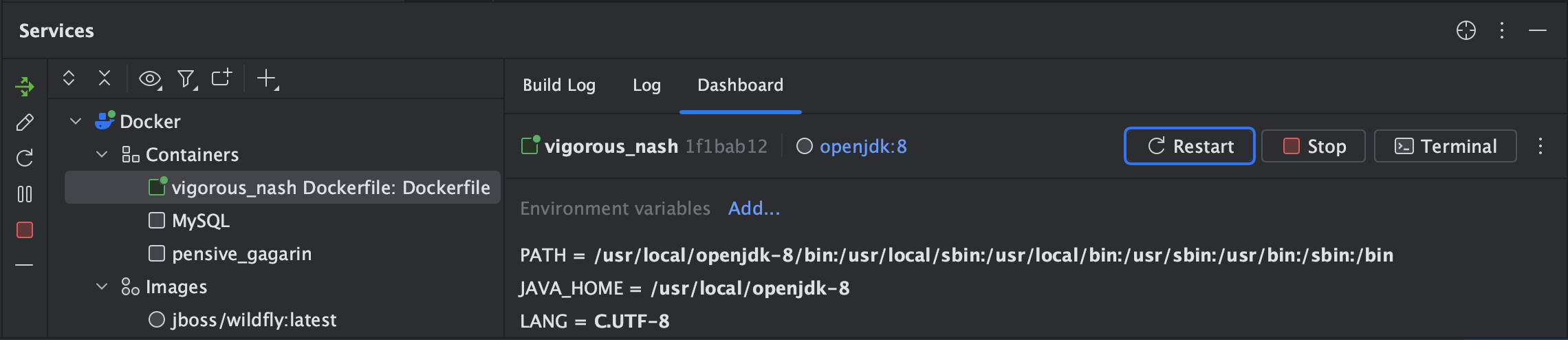The width and height of the screenshot is (1568, 340).
Task: Click Open in New Tab icon
Action: 221,78
